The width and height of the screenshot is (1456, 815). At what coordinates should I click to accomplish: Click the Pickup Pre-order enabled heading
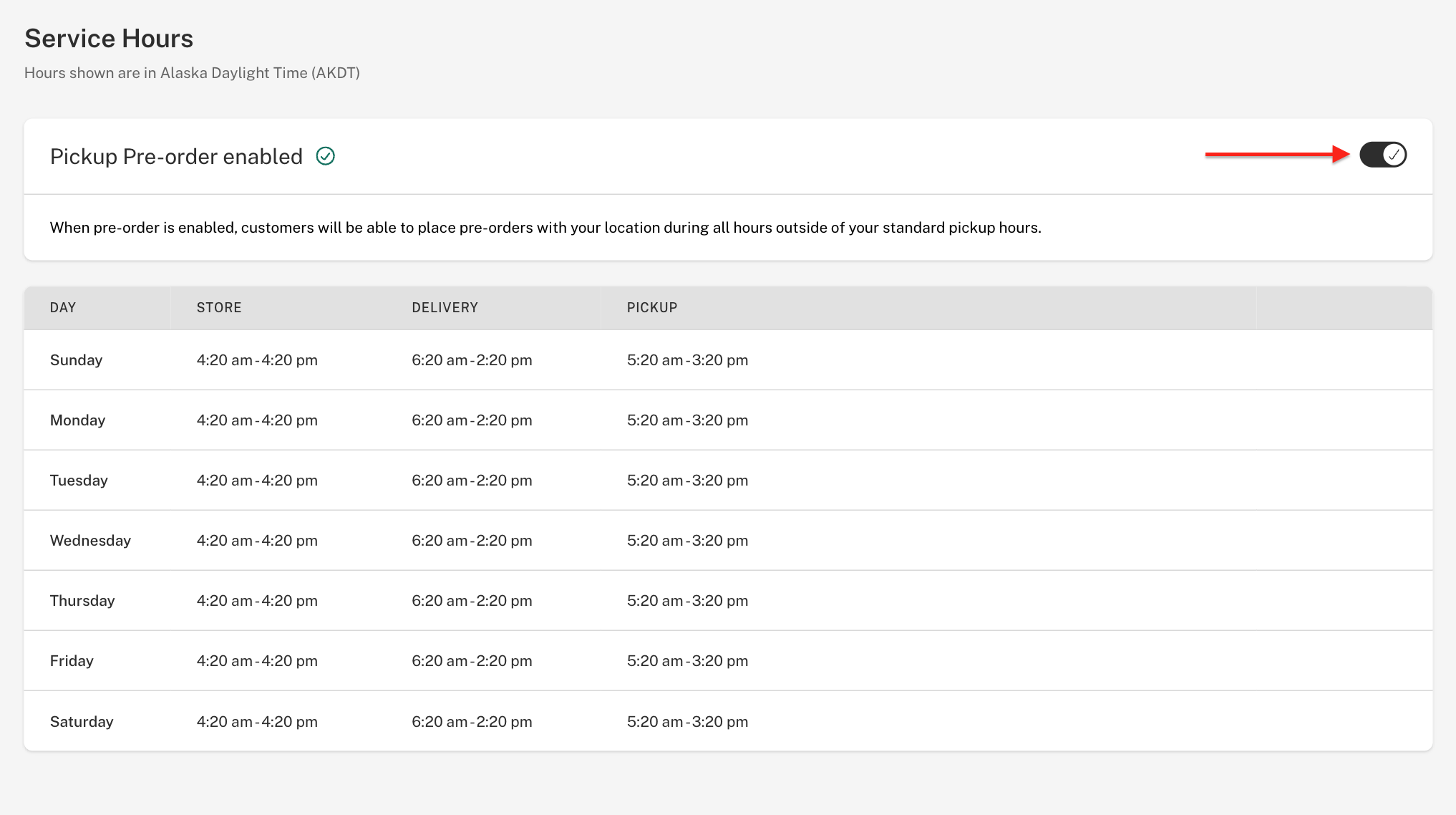click(x=176, y=156)
